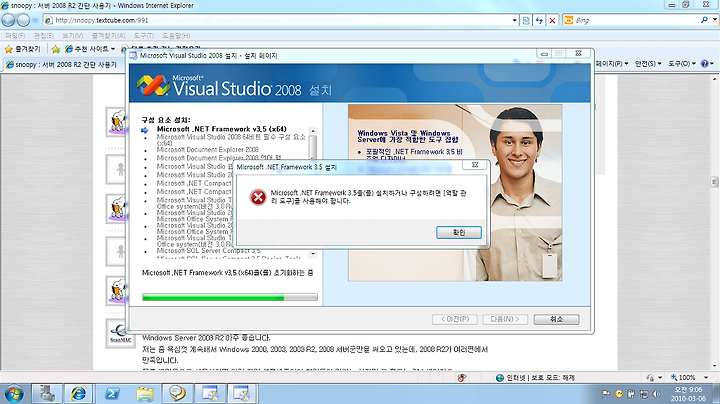Click the Windows Explorer folder taskbar icon
The height and width of the screenshot is (404, 720).
coord(145,394)
